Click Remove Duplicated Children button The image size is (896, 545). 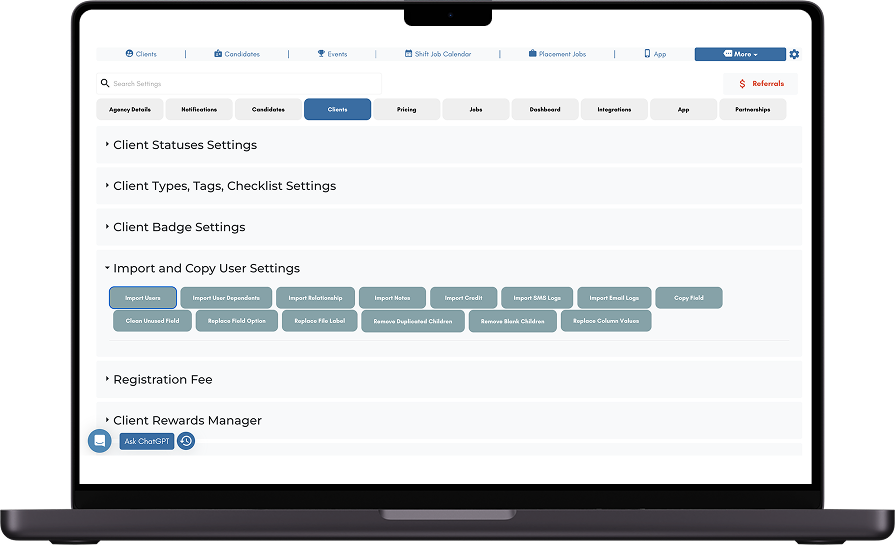[413, 321]
